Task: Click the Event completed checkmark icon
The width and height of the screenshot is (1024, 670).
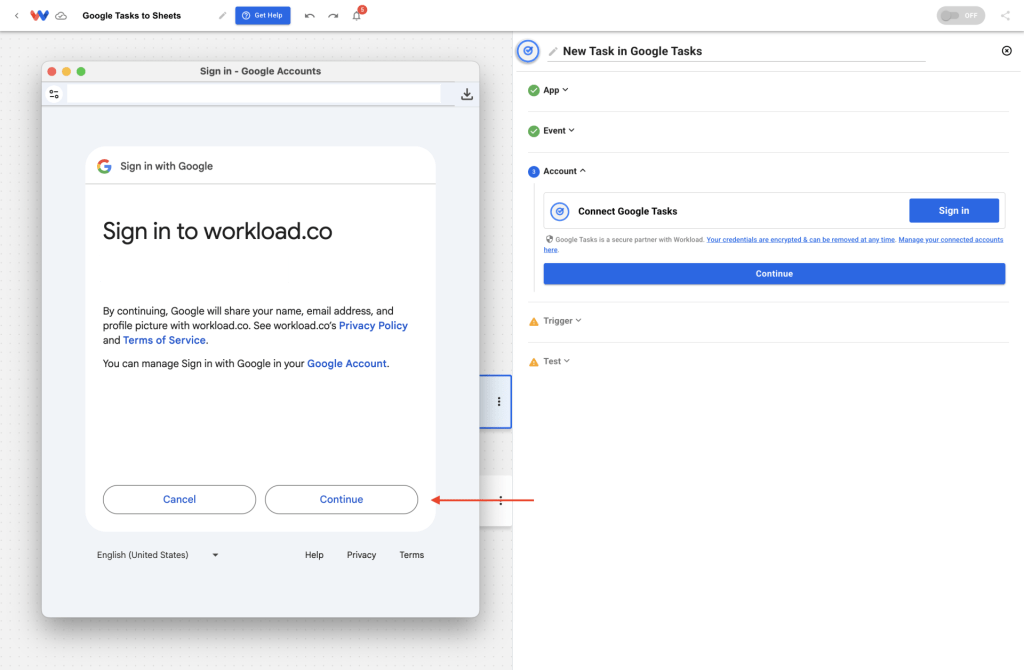Action: (534, 131)
